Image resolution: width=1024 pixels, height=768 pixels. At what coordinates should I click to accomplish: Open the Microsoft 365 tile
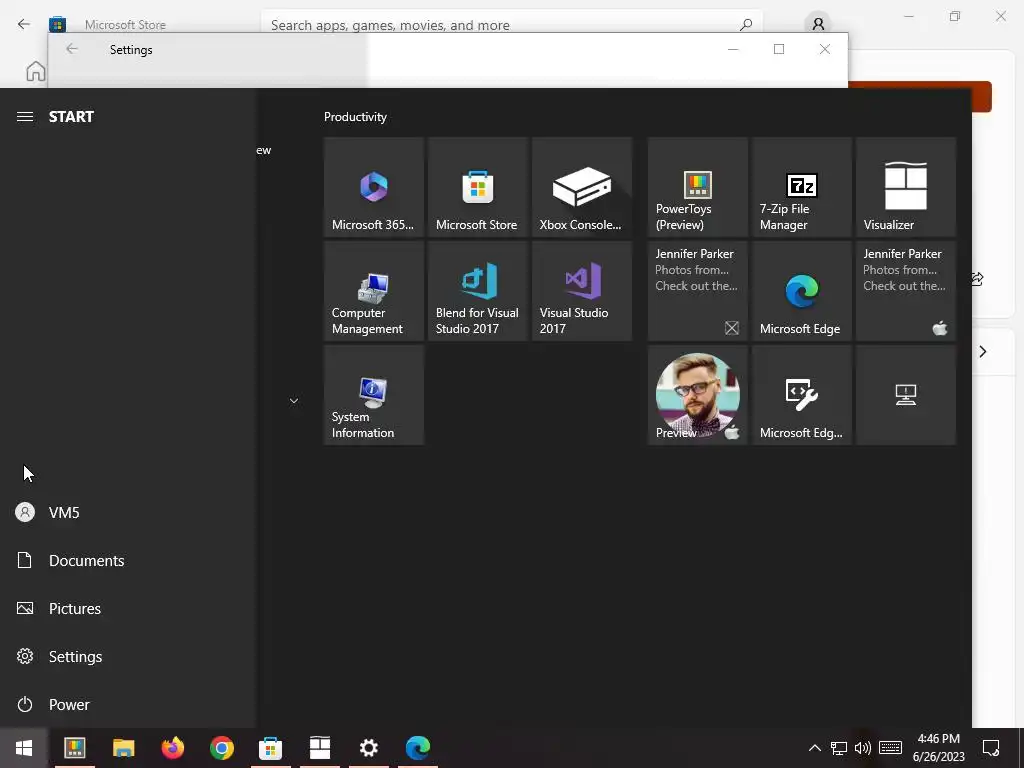click(374, 187)
